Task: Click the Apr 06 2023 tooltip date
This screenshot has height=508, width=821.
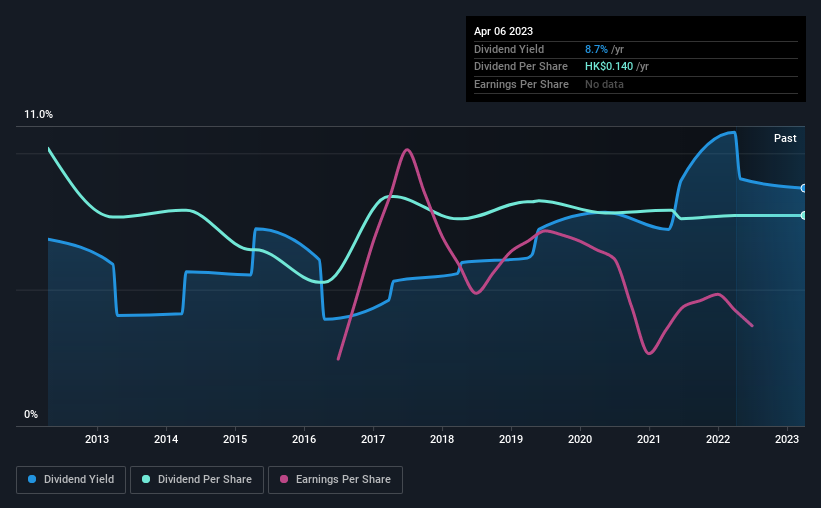Action: pyautogui.click(x=503, y=31)
